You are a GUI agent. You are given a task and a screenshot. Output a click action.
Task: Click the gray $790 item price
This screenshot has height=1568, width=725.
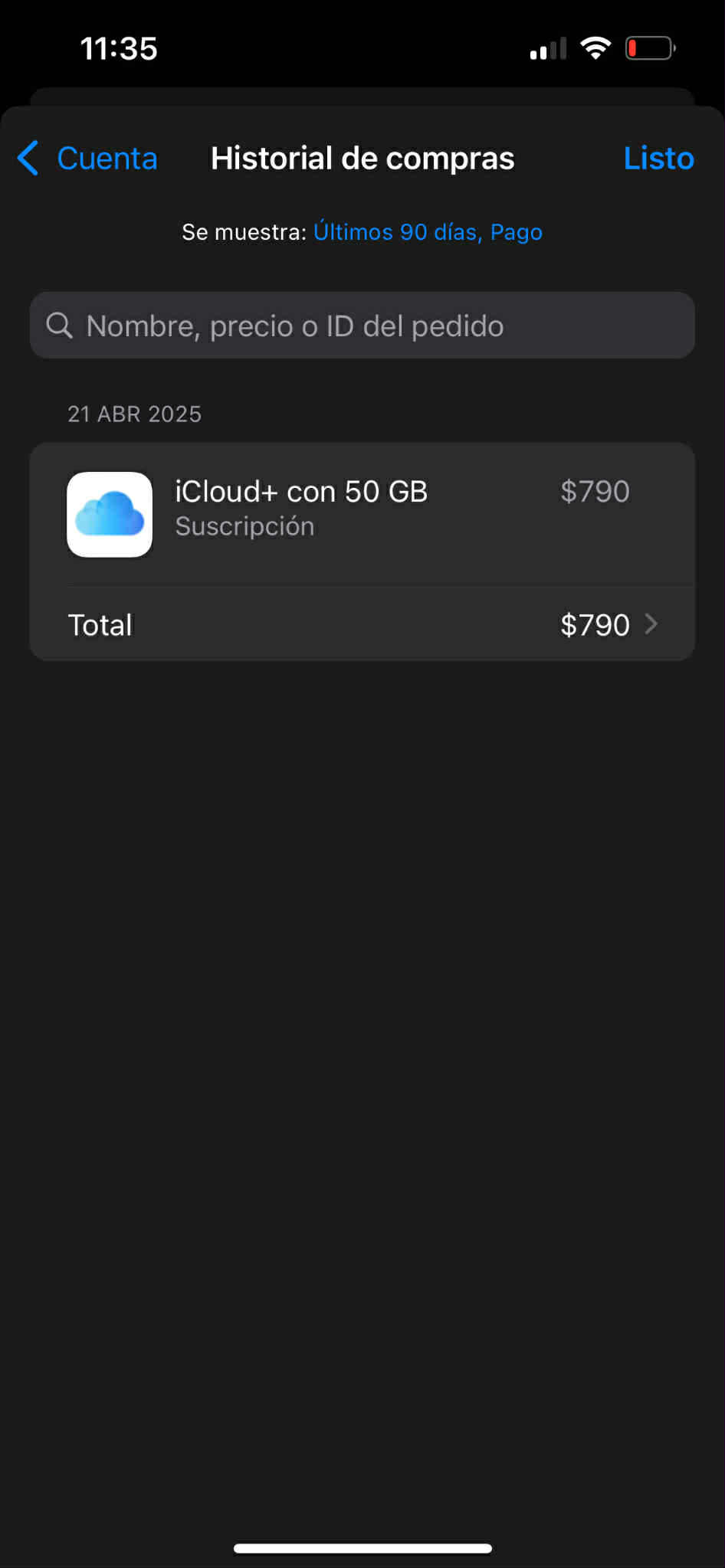595,492
